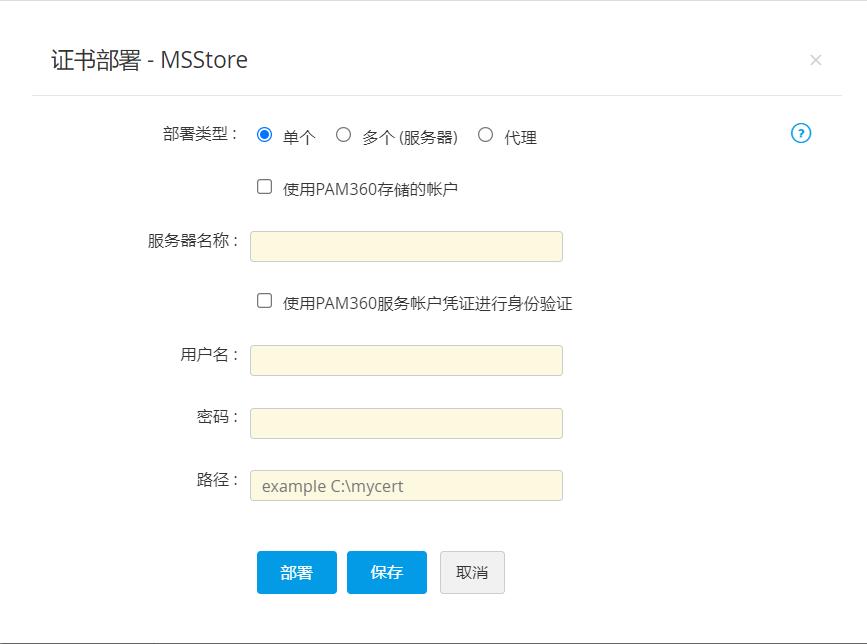This screenshot has height=644, width=867.
Task: Check 使用PAM360服务帐户凭证进行身份验证 box
Action: (x=264, y=301)
